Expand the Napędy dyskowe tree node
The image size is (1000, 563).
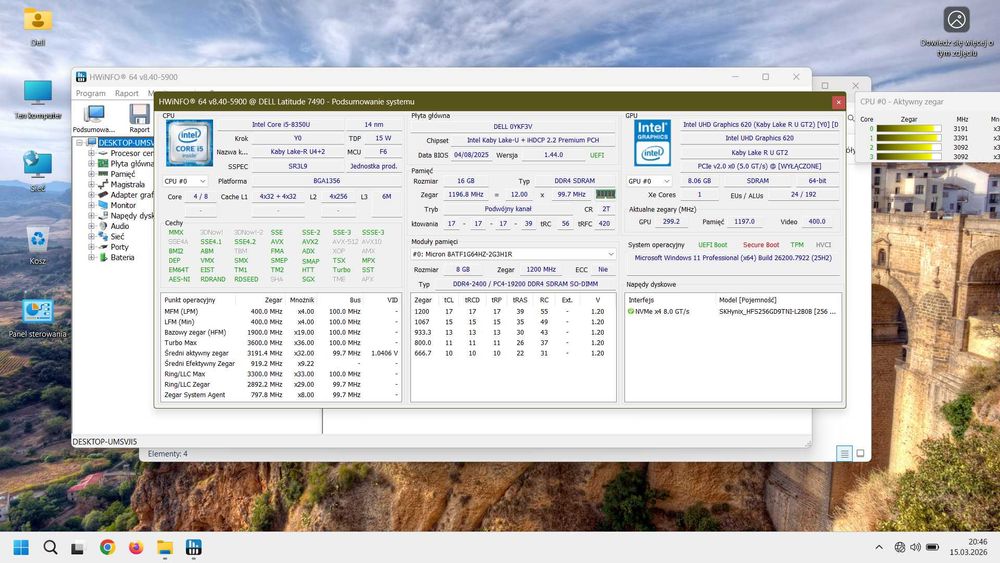[x=91, y=216]
